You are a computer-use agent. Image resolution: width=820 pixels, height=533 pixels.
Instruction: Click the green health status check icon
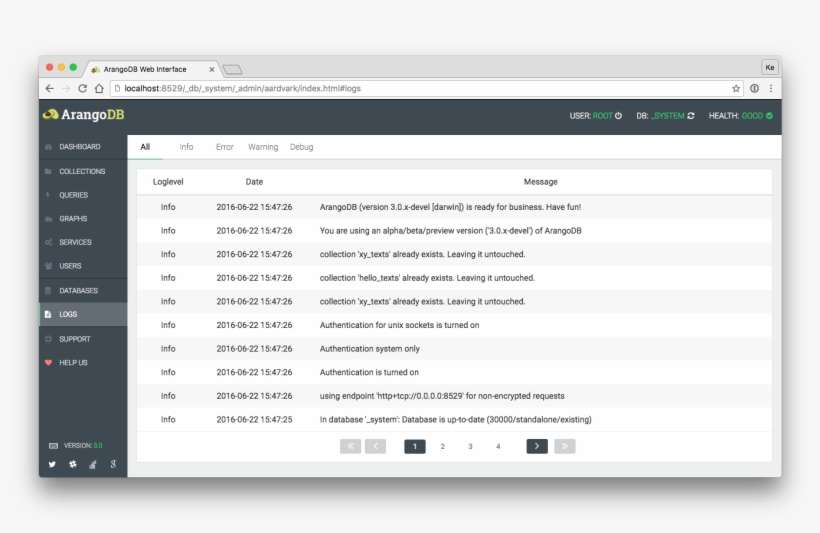click(x=770, y=116)
